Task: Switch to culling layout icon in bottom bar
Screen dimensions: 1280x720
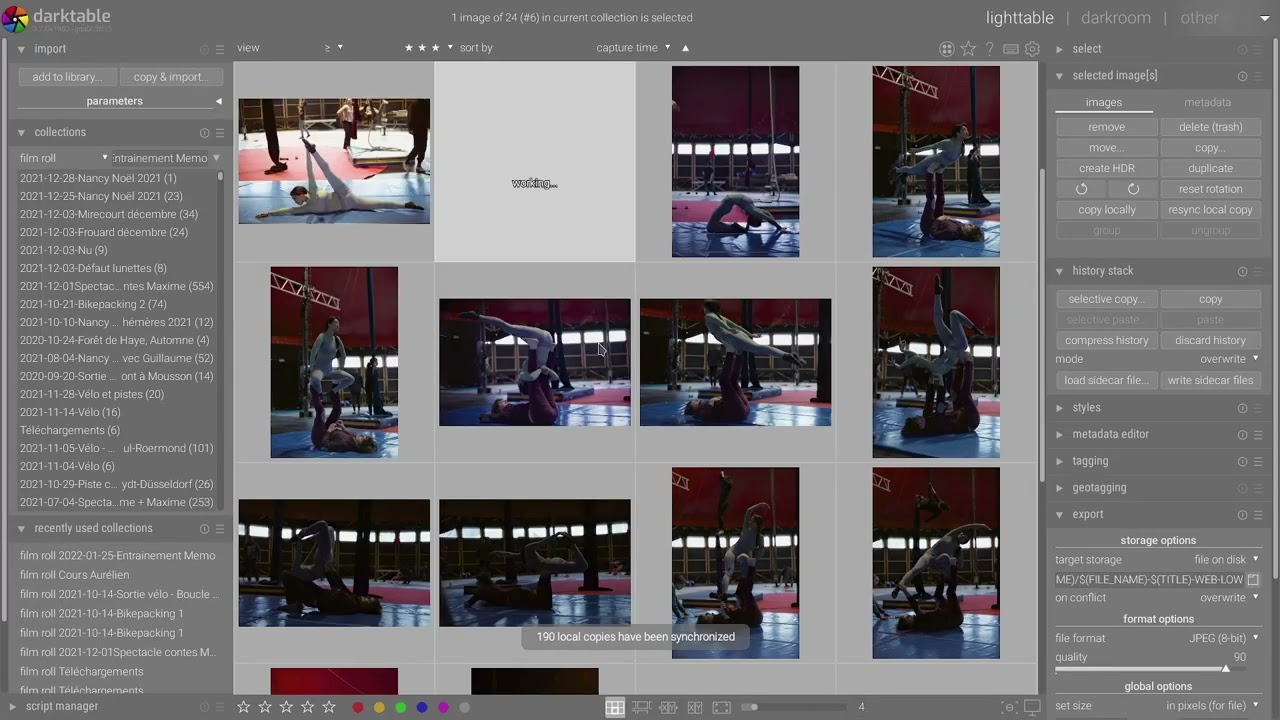Action: 695,708
